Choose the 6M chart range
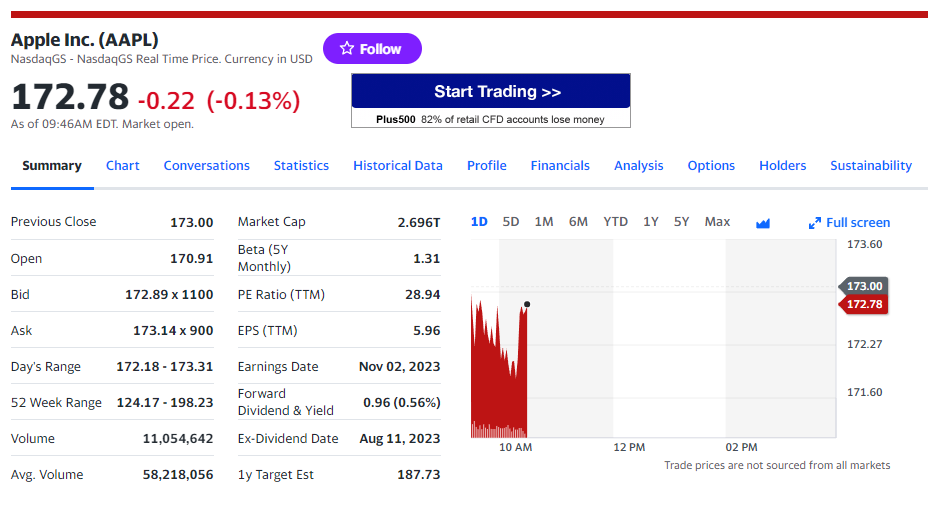Screen dimensions: 928x514 coord(578,222)
